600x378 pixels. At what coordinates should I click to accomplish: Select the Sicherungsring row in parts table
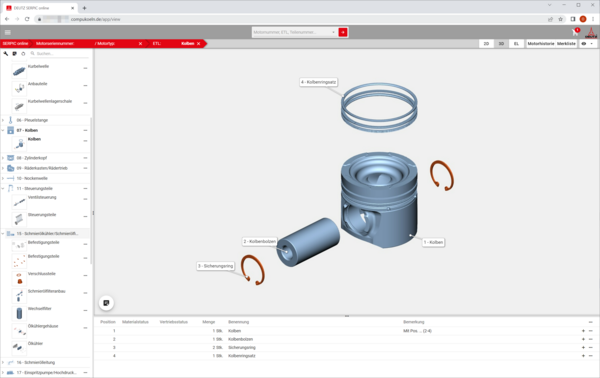point(346,347)
